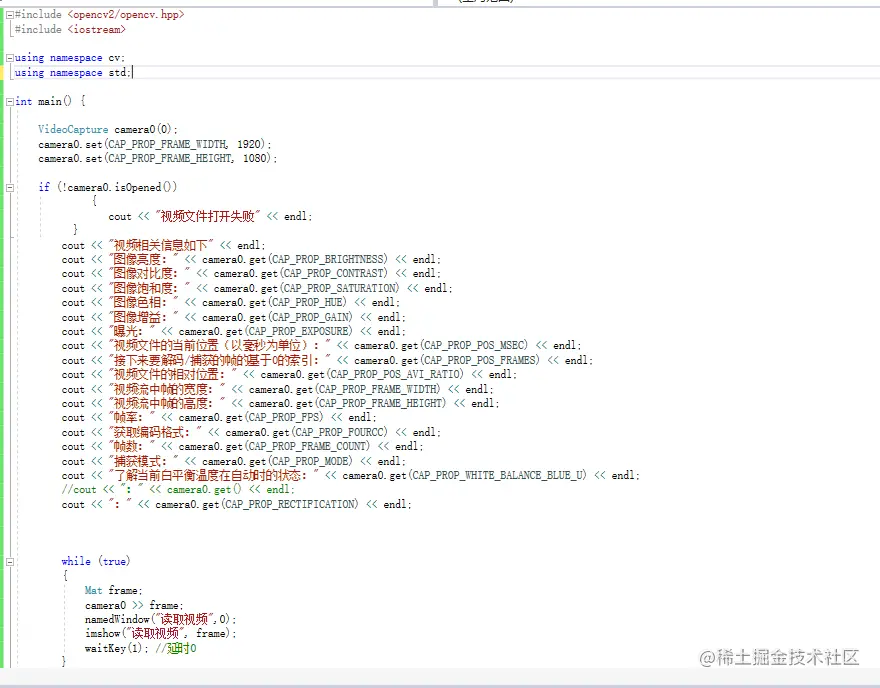
Task: Click the CAP_PROP_FRAME_WIDTH, 1920 set line
Action: point(155,144)
